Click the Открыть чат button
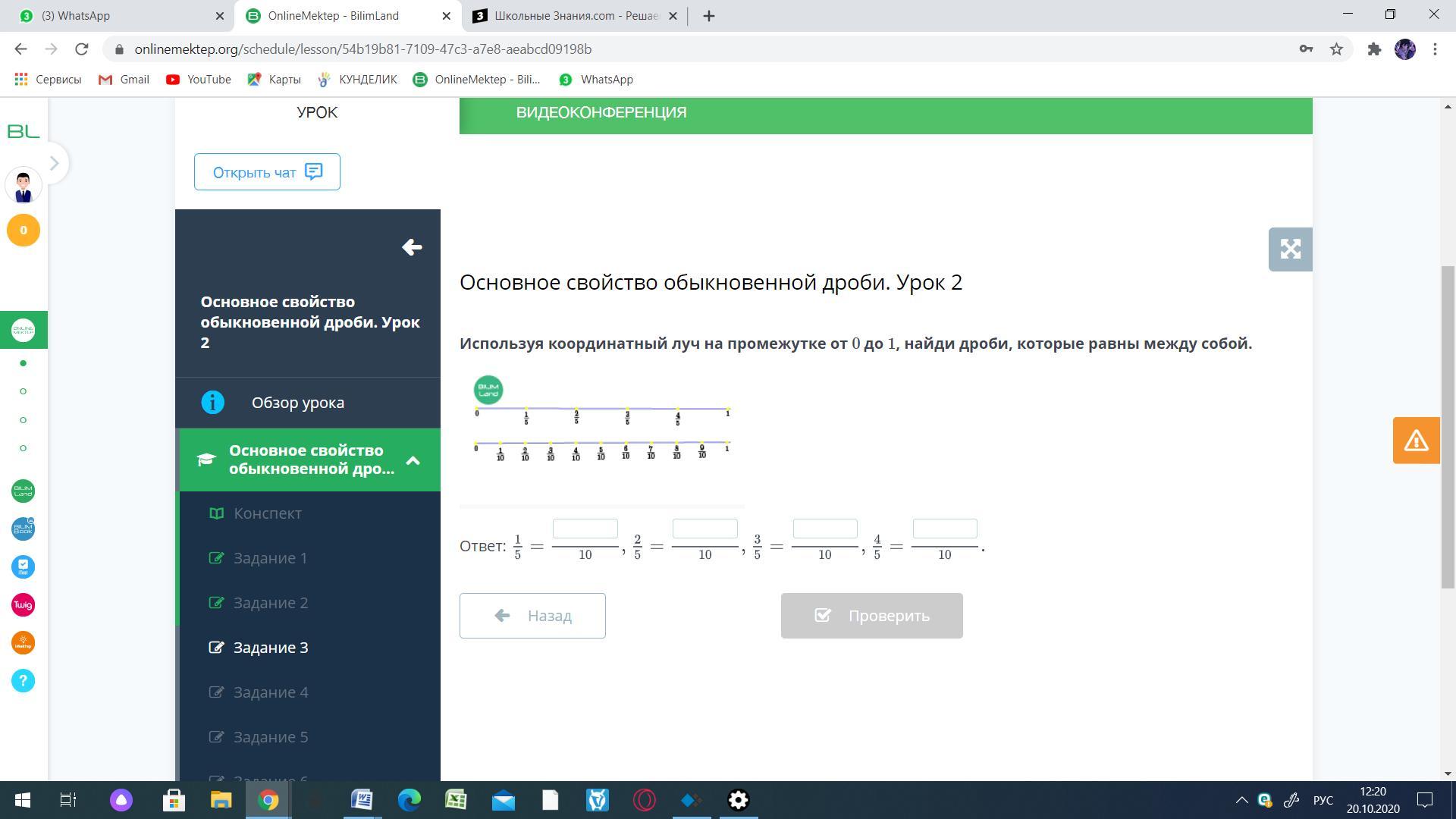This screenshot has height=819, width=1456. (267, 172)
